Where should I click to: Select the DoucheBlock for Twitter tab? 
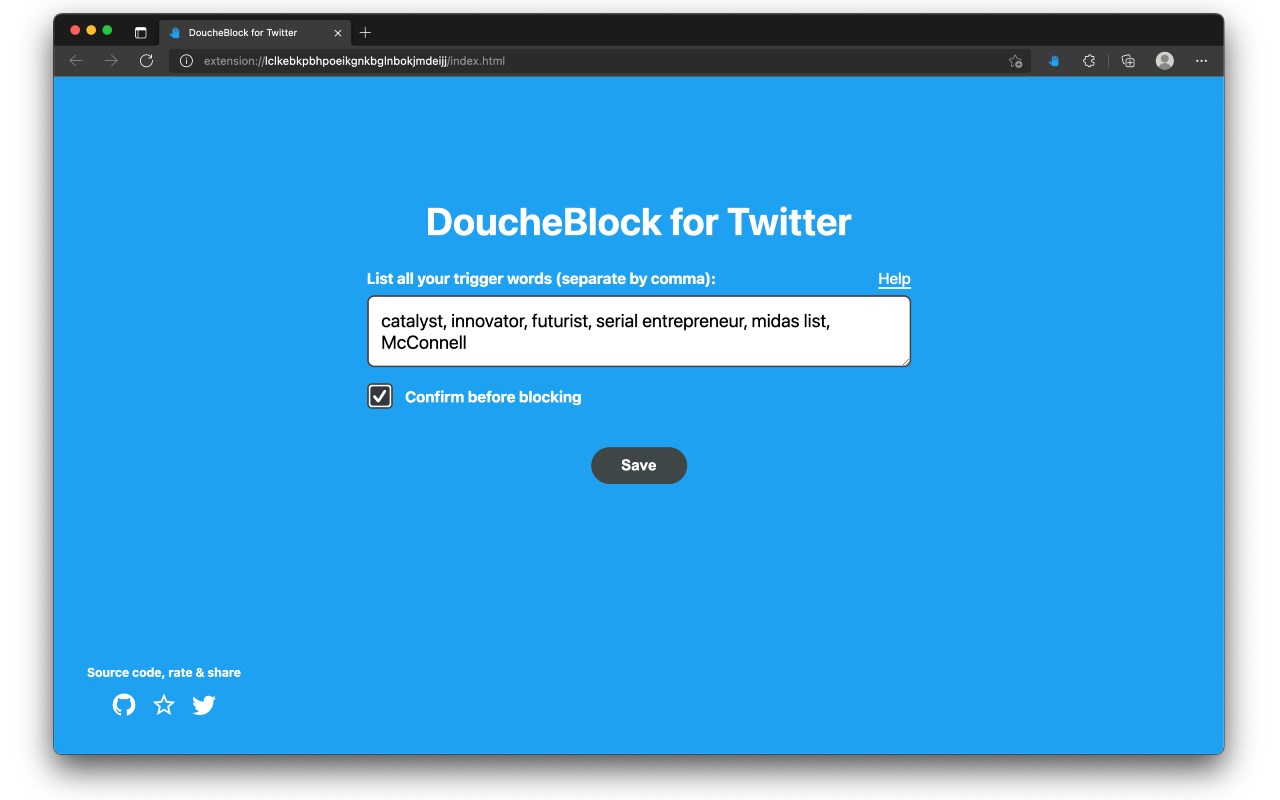255,32
